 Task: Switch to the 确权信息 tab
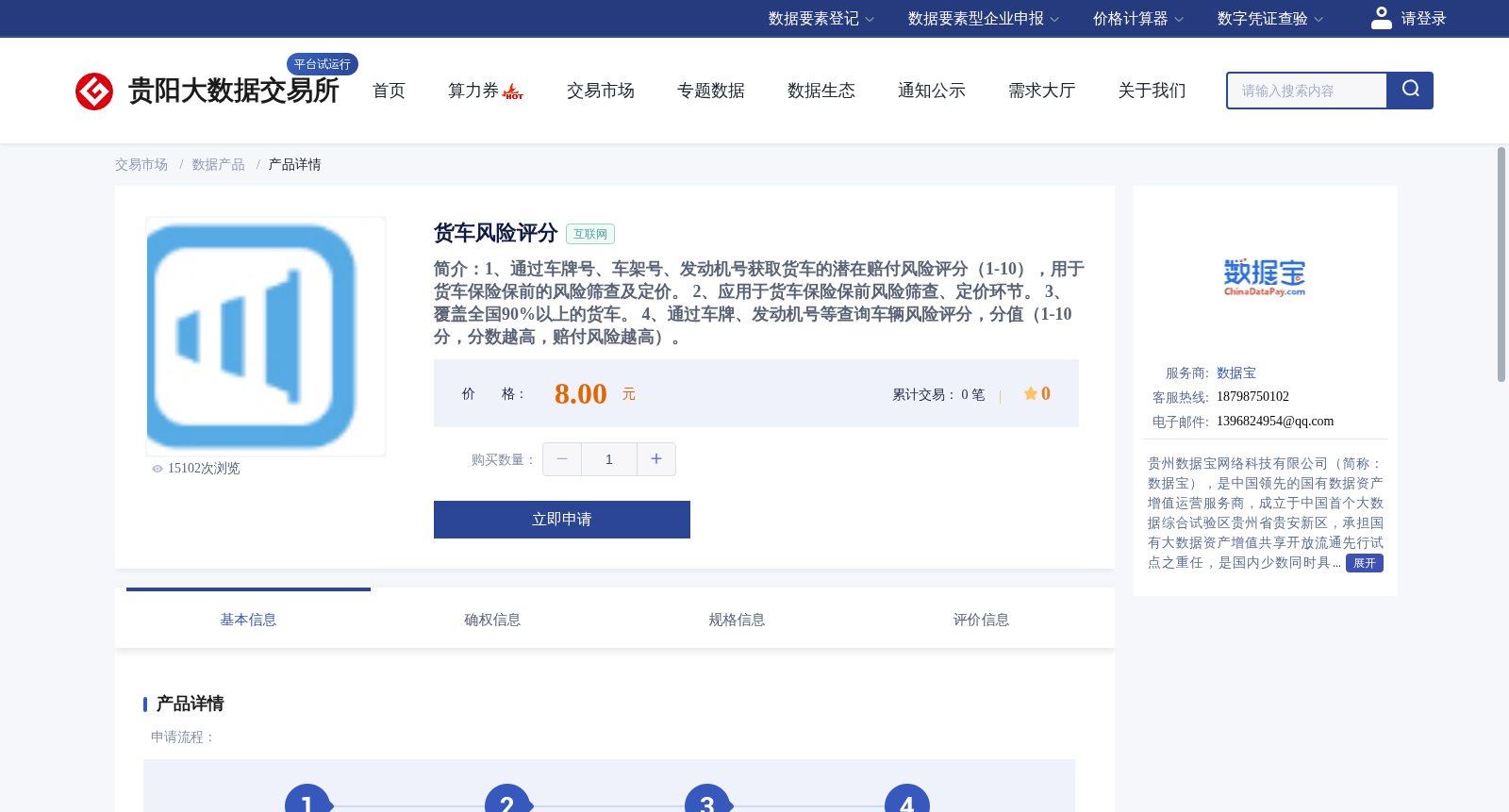(492, 620)
